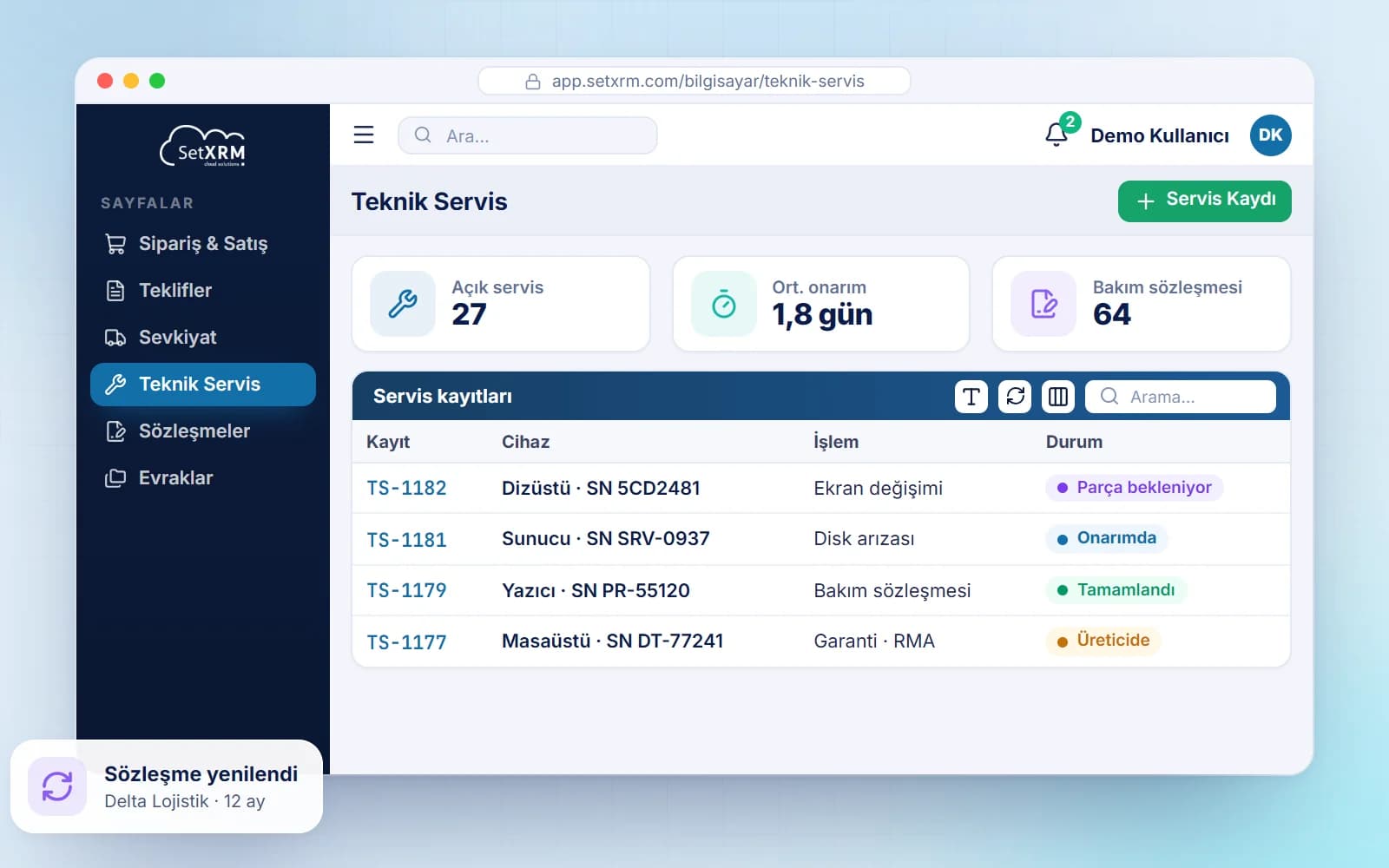
Task: Click the Demo Kullanıcı user name
Action: tap(1160, 135)
